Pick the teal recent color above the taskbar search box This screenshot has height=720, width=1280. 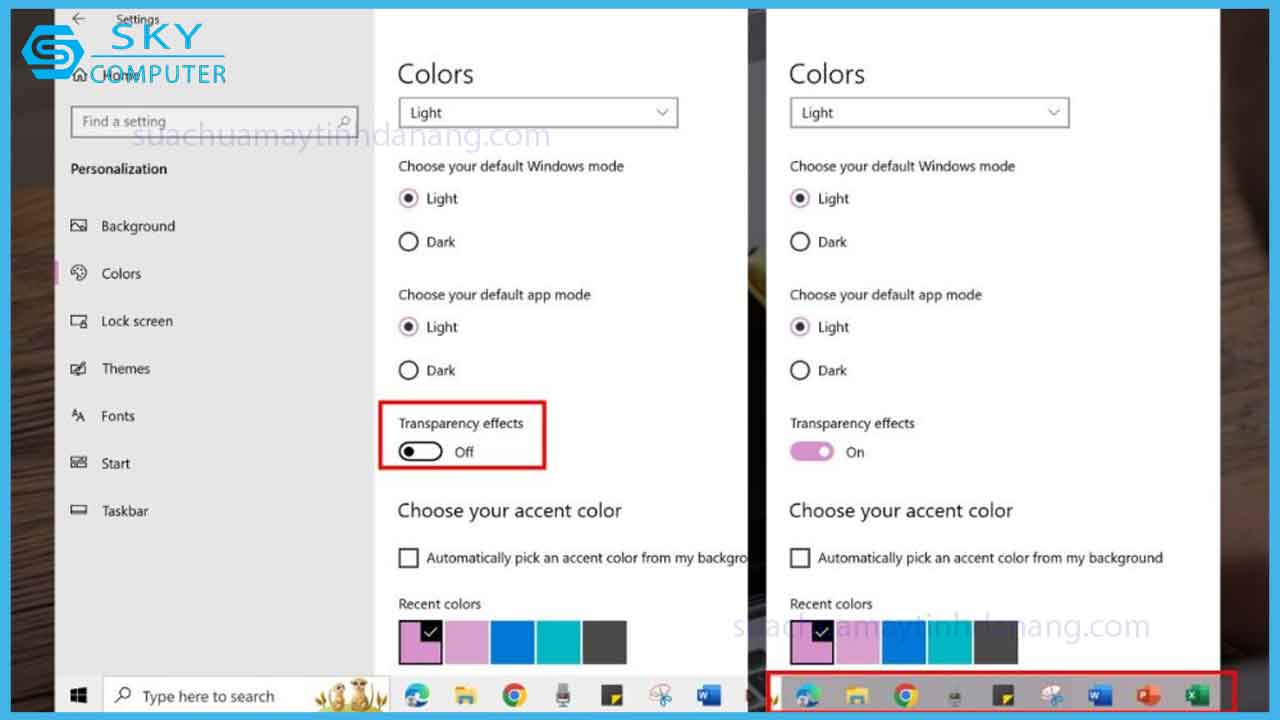558,642
